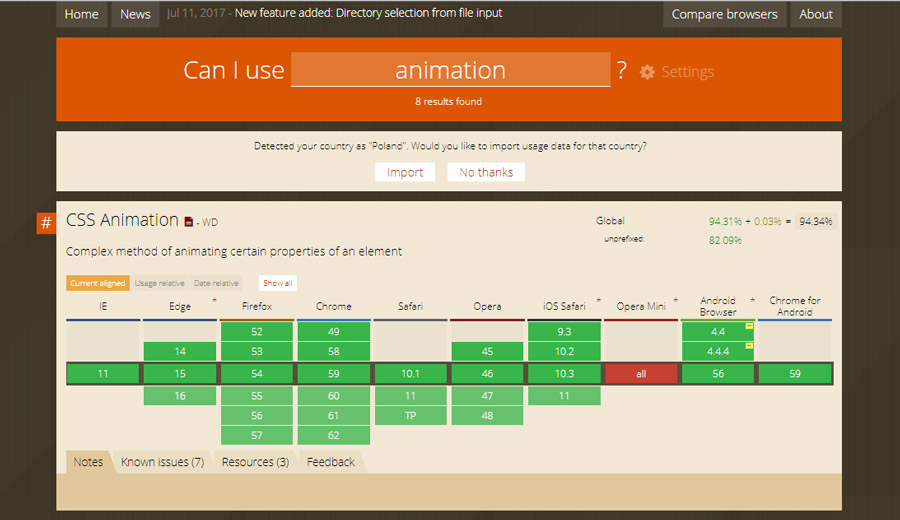
Task: Click the Settings gear icon
Action: coord(647,72)
